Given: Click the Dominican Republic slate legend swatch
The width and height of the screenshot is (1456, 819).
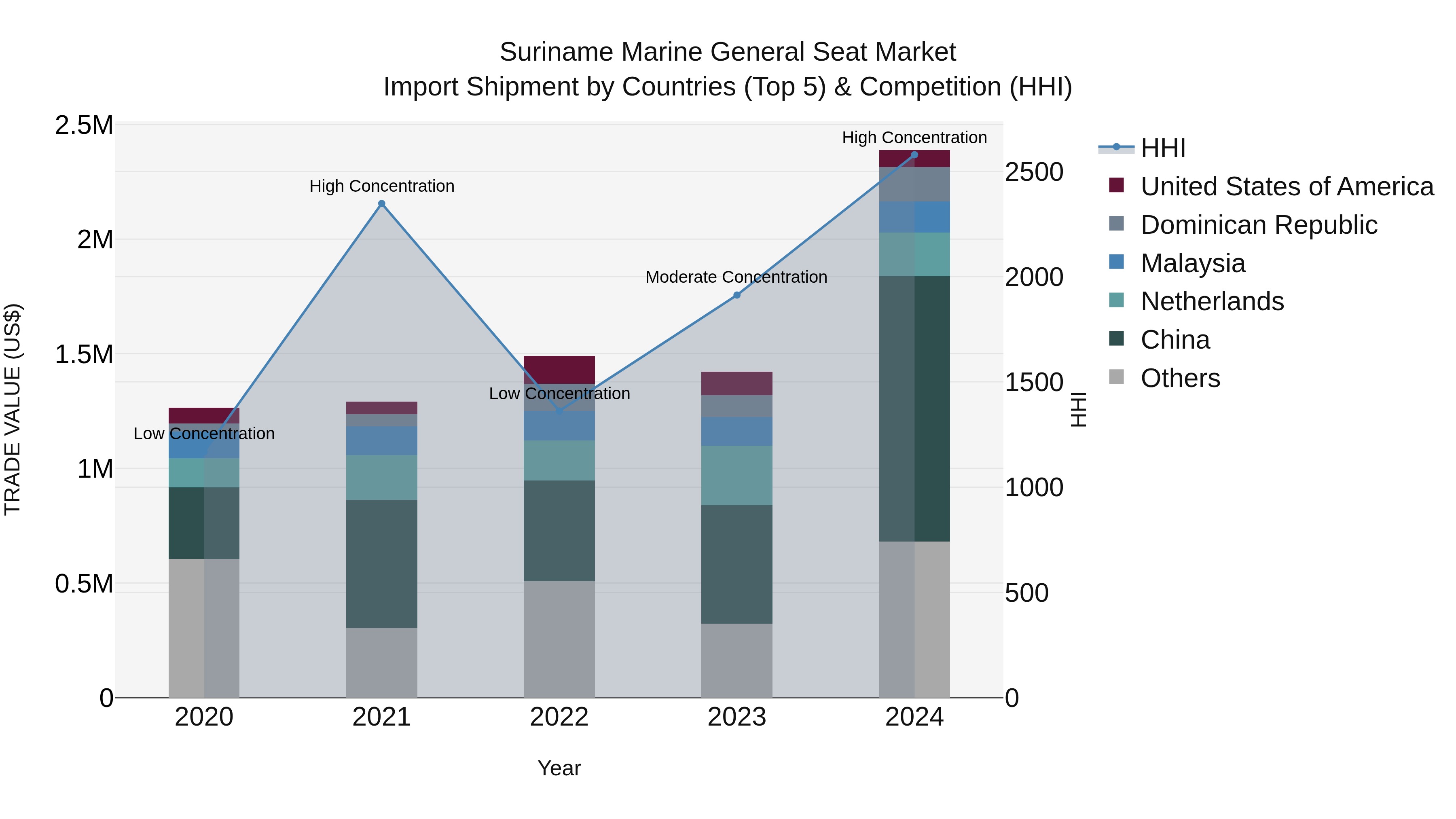Looking at the screenshot, I should (1116, 223).
